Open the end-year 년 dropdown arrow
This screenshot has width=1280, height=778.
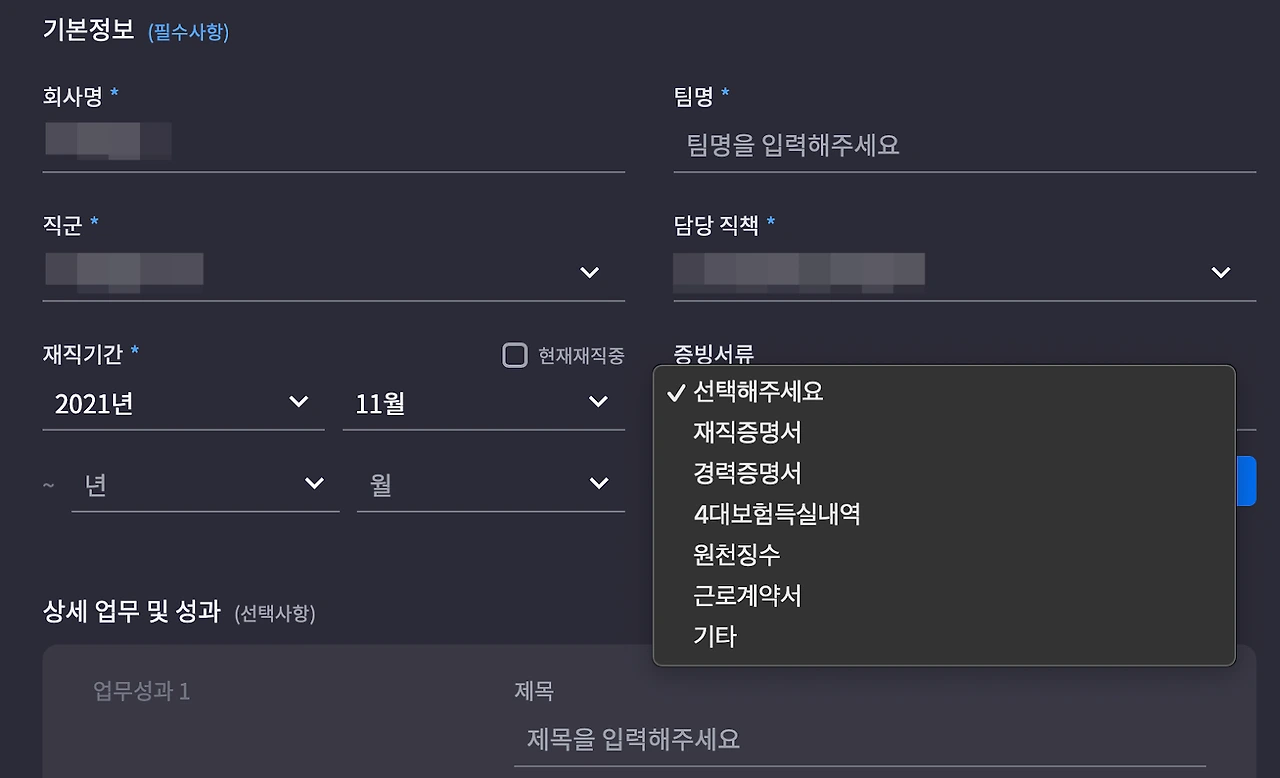[314, 483]
